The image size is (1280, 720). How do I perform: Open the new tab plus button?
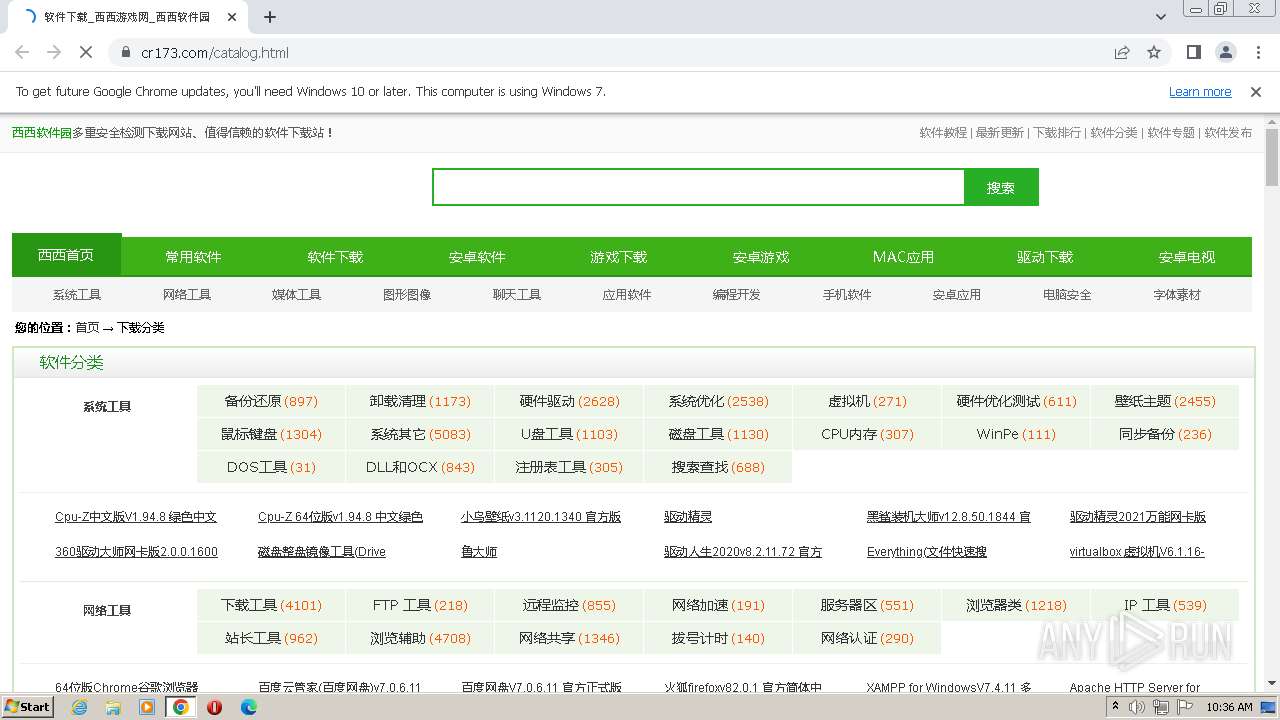click(270, 17)
